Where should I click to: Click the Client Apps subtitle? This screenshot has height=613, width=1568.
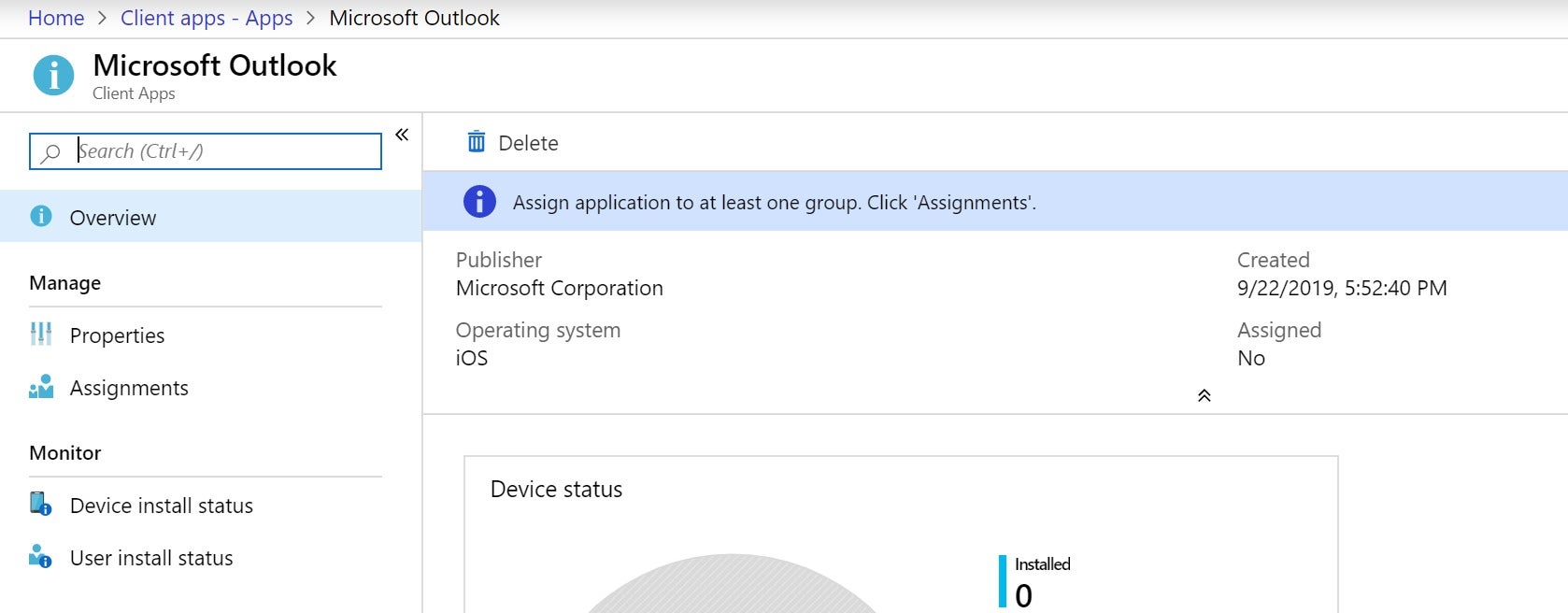point(134,93)
